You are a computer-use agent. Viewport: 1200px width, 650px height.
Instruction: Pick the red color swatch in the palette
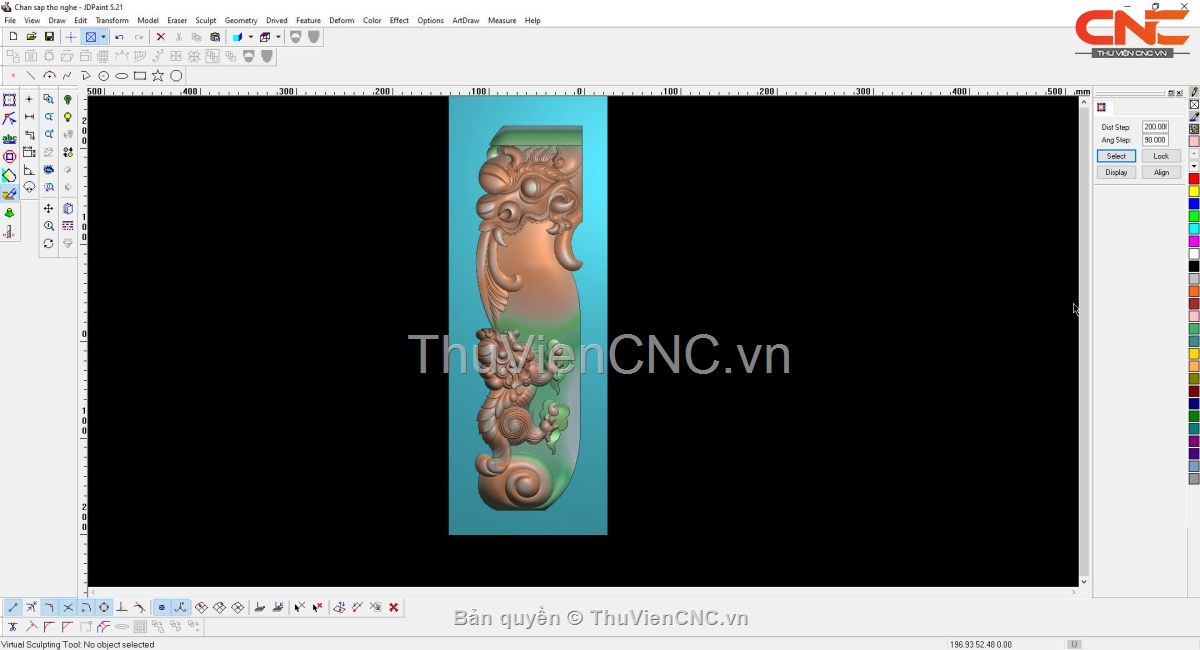pyautogui.click(x=1194, y=179)
